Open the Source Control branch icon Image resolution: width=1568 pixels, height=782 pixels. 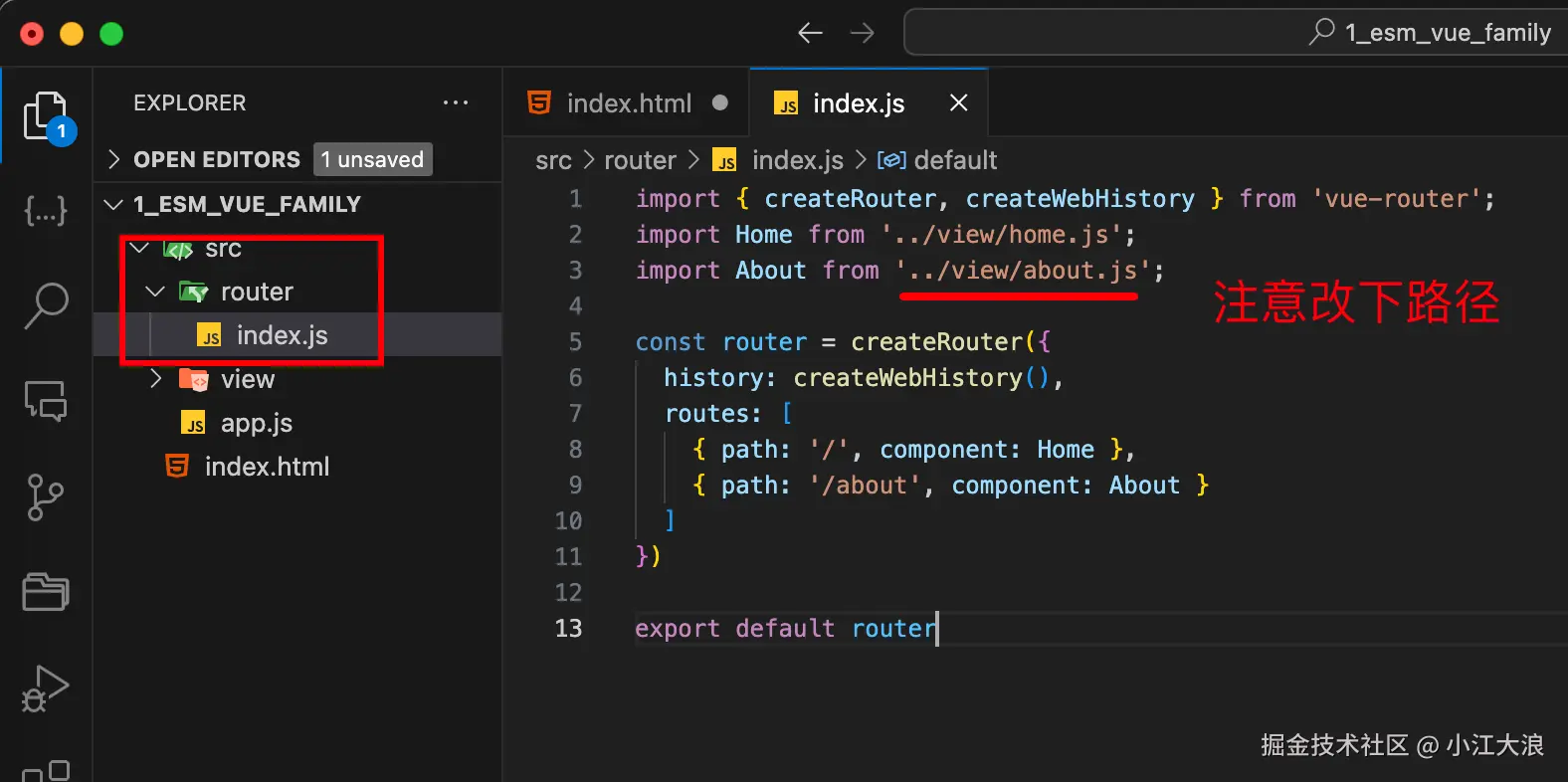pyautogui.click(x=46, y=496)
